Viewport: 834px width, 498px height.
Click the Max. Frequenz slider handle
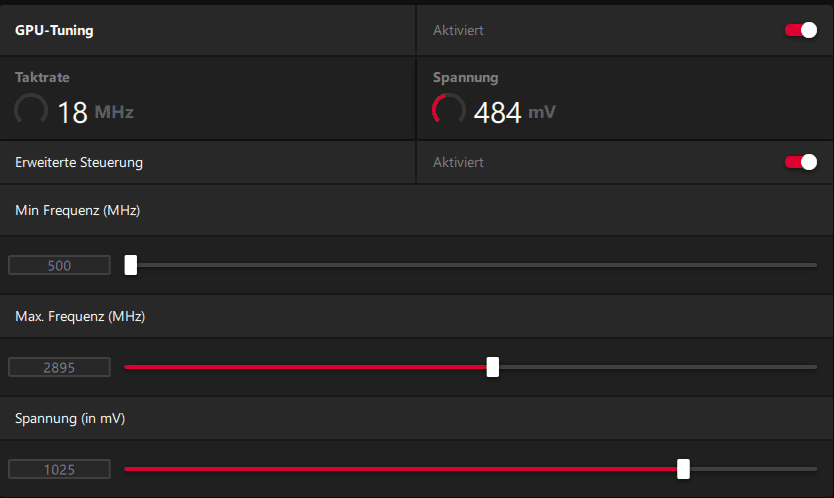[x=493, y=367]
